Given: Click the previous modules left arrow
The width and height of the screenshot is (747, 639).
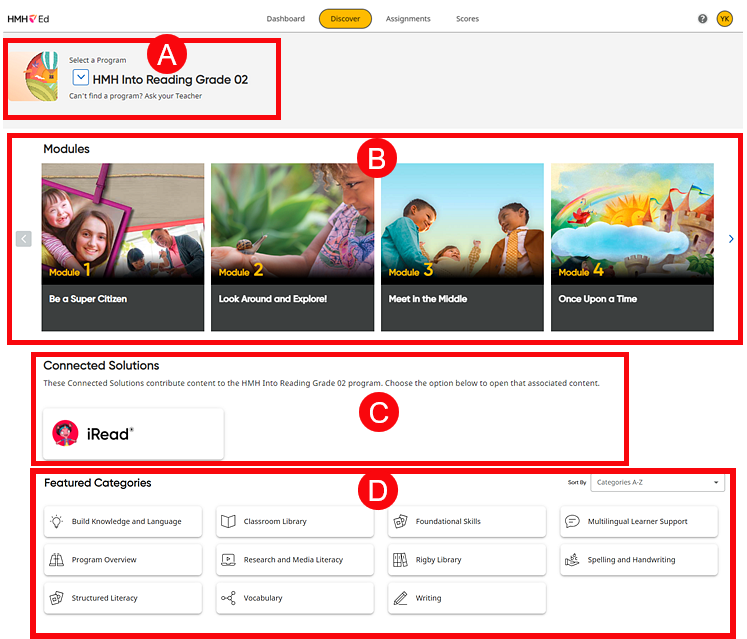Looking at the screenshot, I should (24, 239).
